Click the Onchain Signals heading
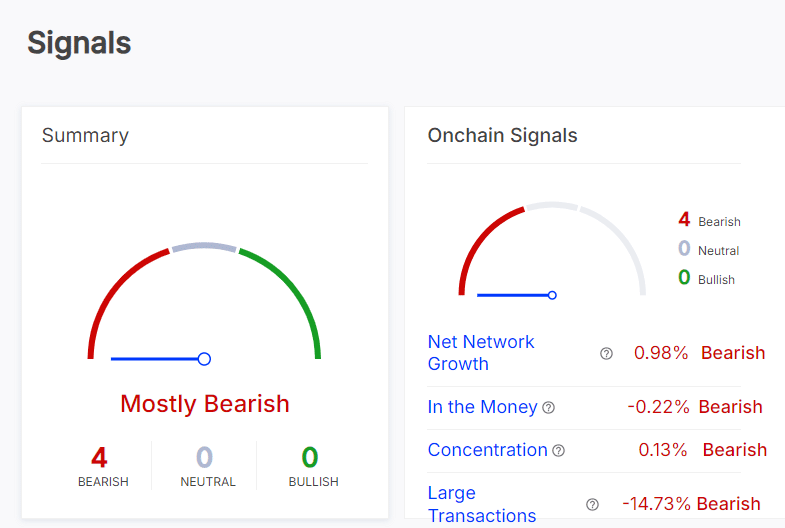This screenshot has height=528, width=785. 502,135
